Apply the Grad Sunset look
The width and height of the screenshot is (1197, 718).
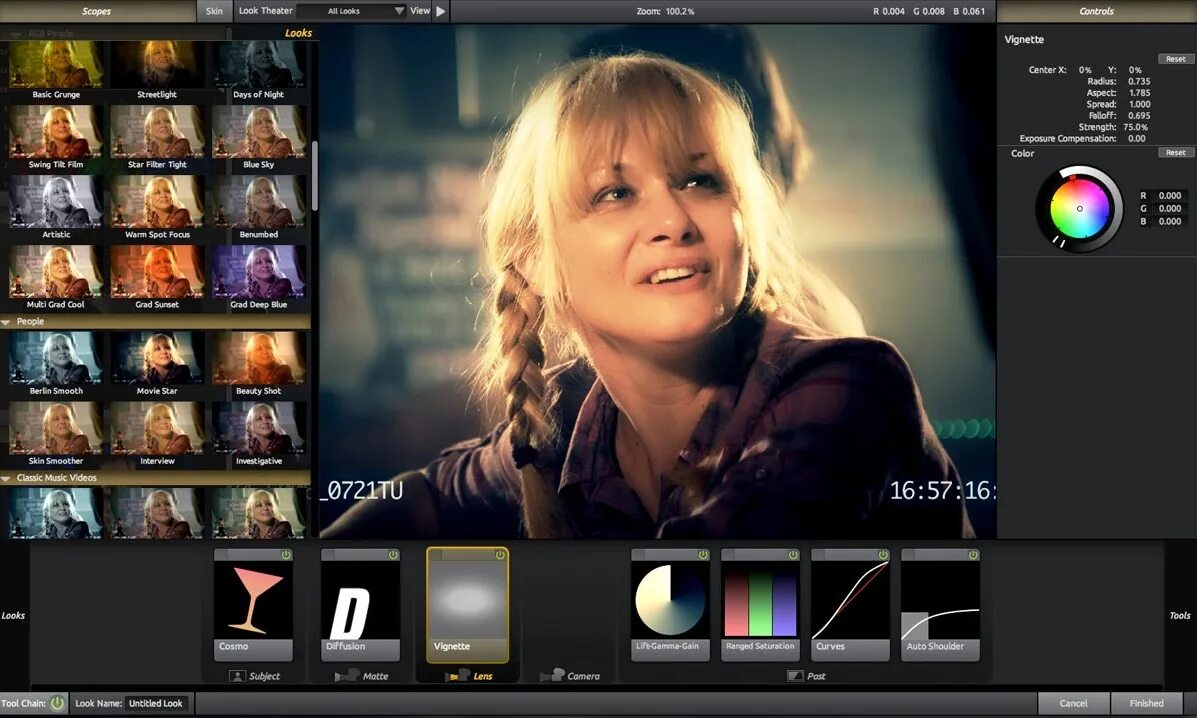pos(157,278)
